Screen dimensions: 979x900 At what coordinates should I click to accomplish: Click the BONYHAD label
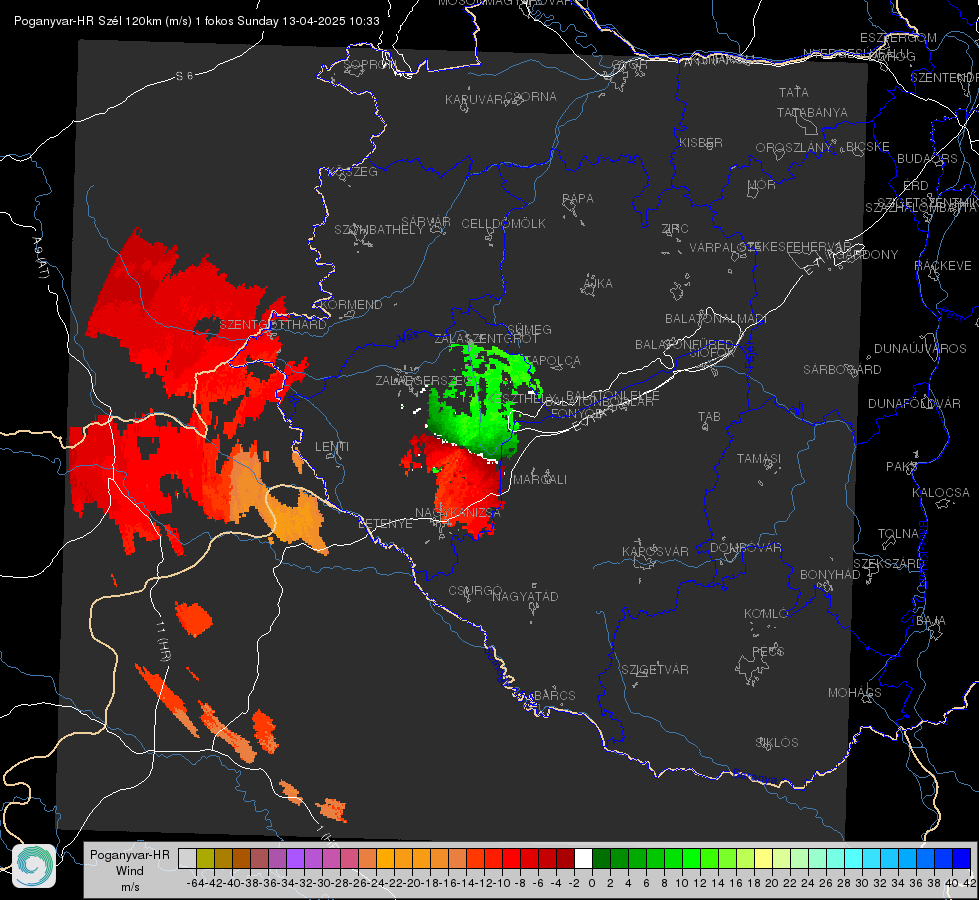point(830,575)
